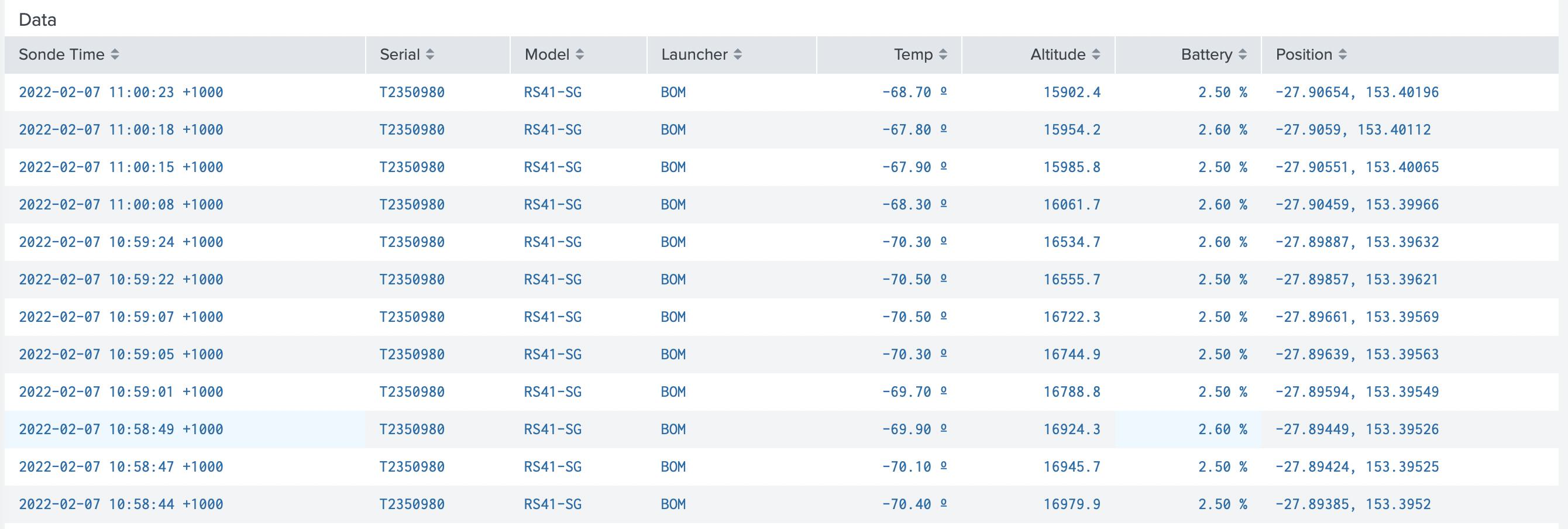The image size is (1568, 529).
Task: Click the Temp column header label
Action: (x=913, y=55)
